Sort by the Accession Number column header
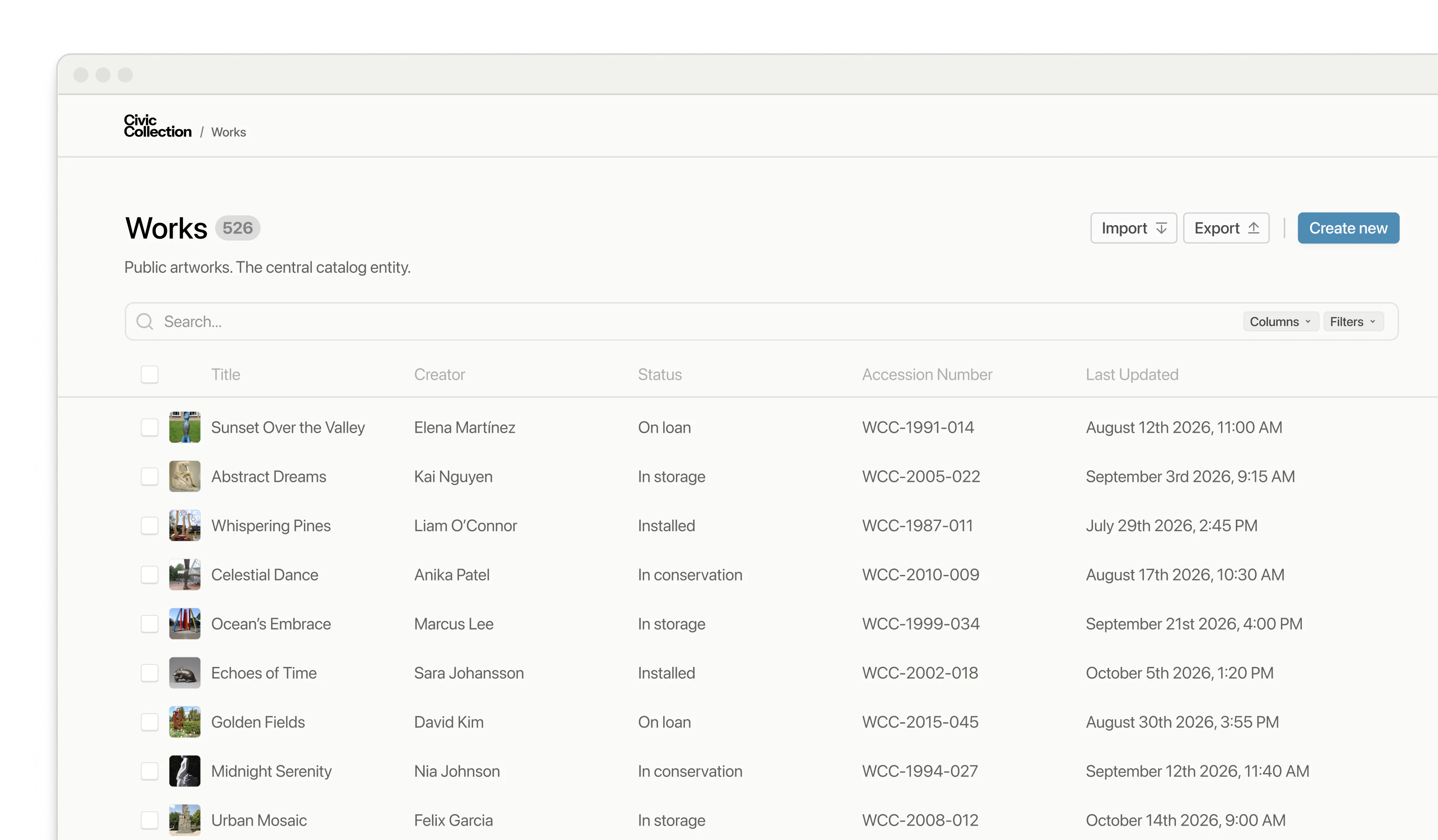1438x840 pixels. click(x=927, y=374)
